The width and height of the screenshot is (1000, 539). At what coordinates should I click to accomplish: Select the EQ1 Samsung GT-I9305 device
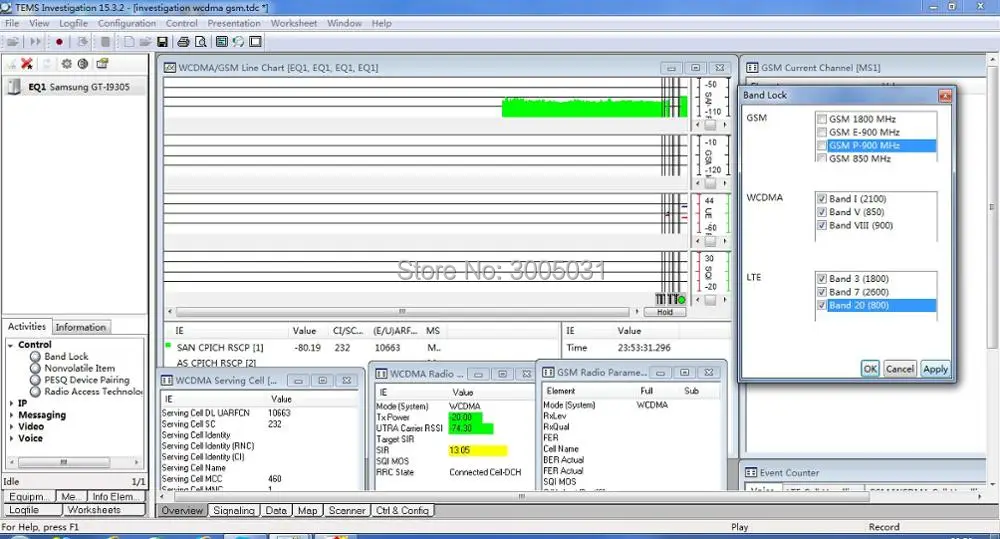(75, 87)
